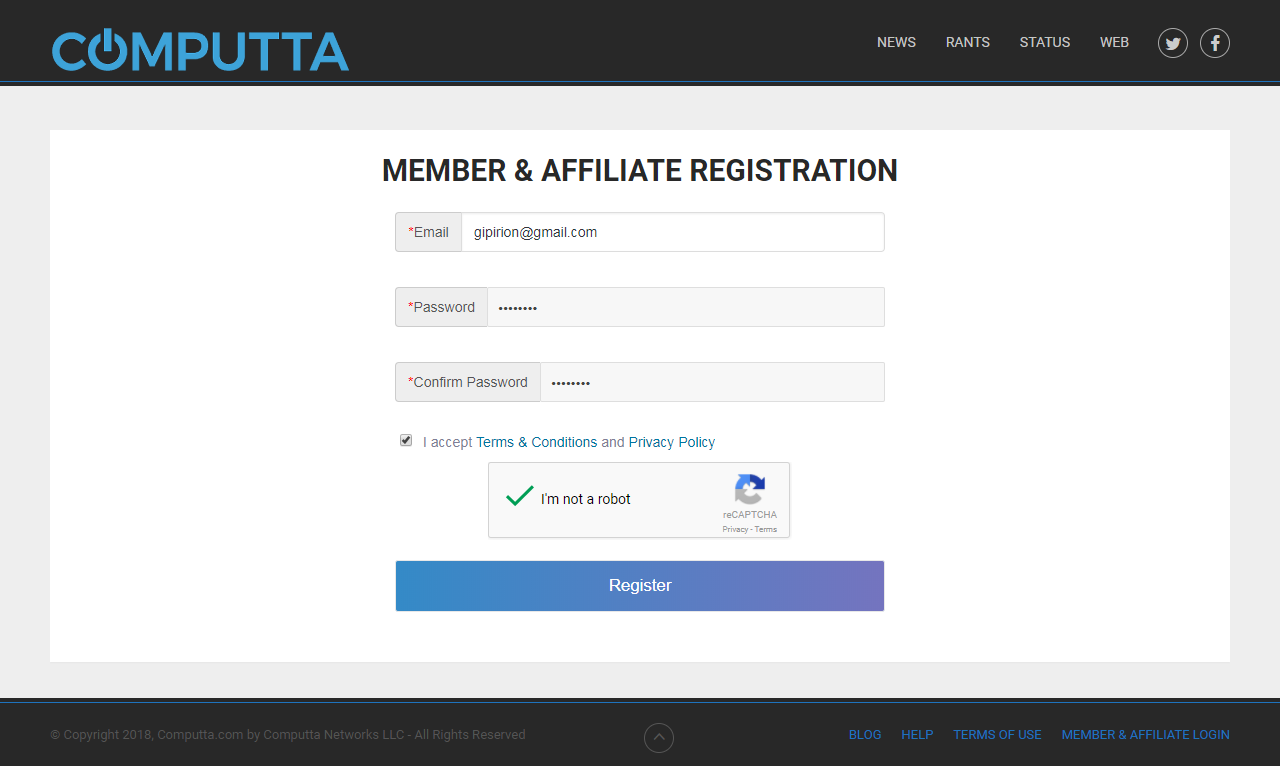Go to HELP in footer

[x=917, y=735]
